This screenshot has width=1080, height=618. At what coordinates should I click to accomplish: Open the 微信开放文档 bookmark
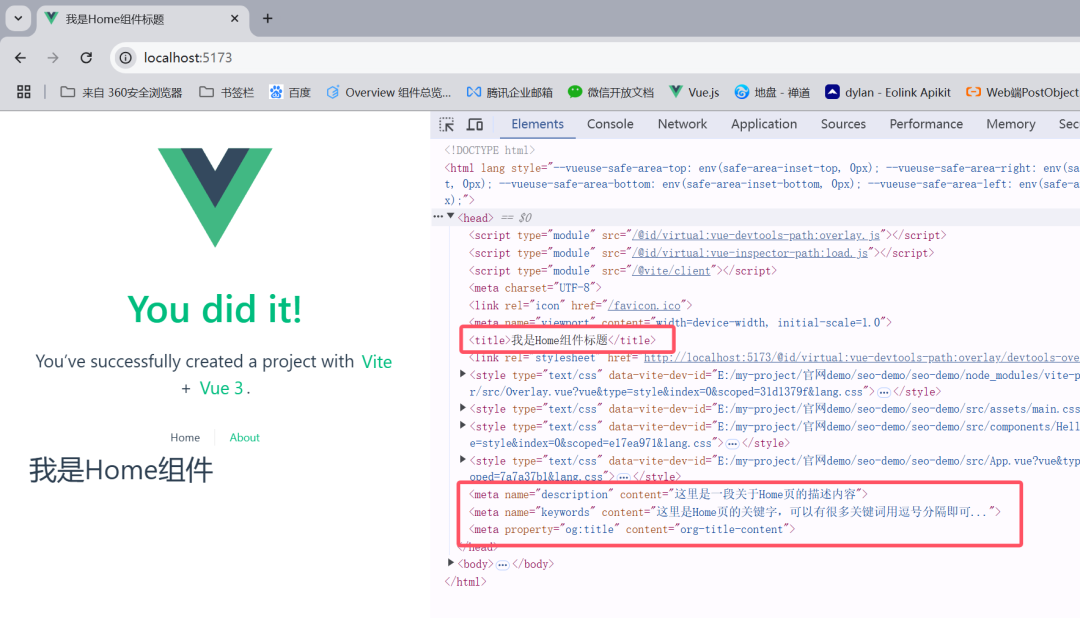coord(622,92)
